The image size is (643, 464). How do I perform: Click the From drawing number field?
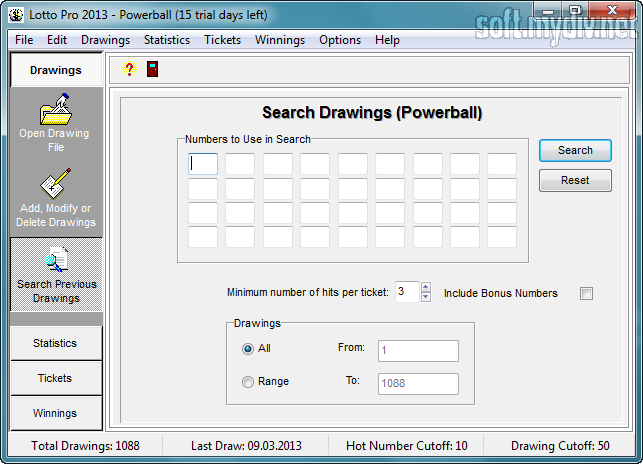pyautogui.click(x=418, y=351)
